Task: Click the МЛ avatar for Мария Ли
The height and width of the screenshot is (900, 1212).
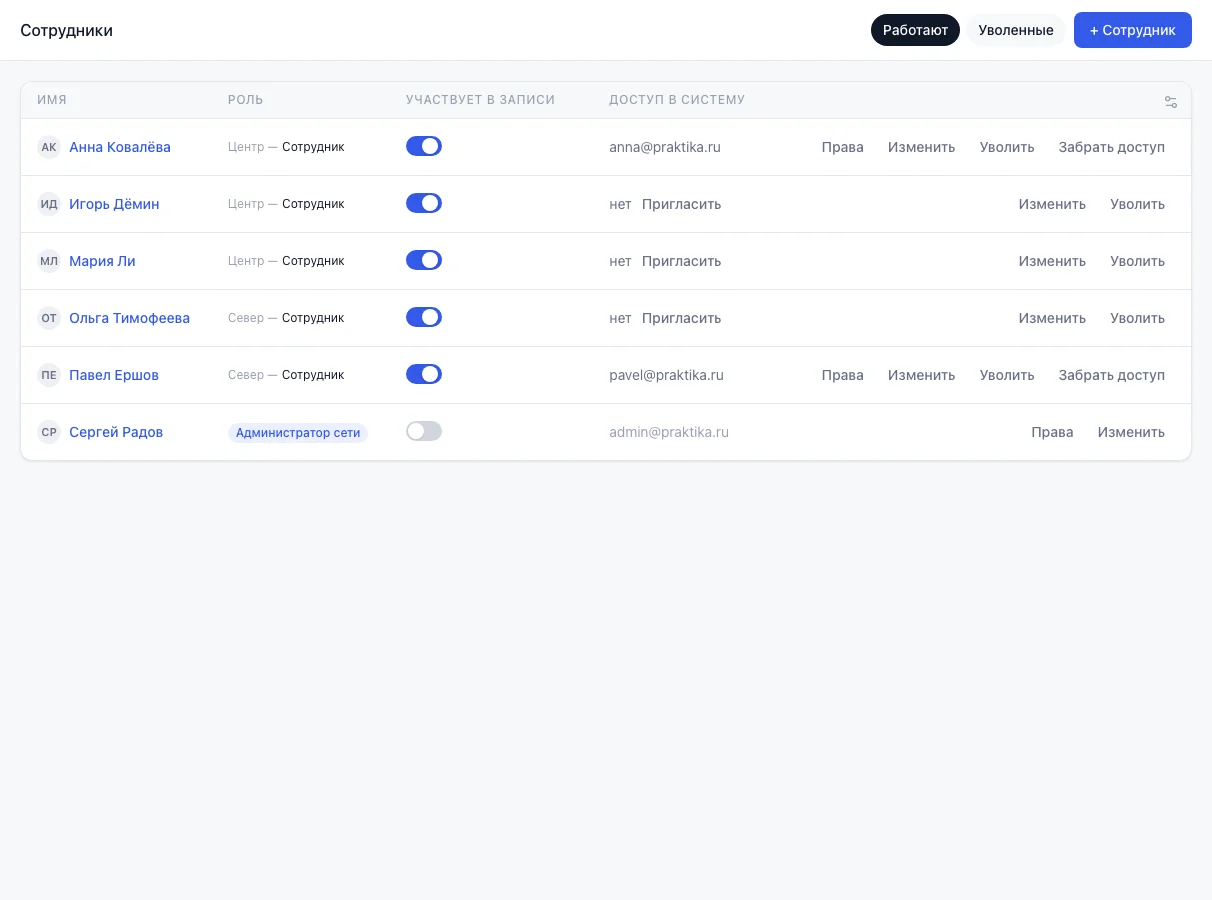Action: (x=49, y=261)
